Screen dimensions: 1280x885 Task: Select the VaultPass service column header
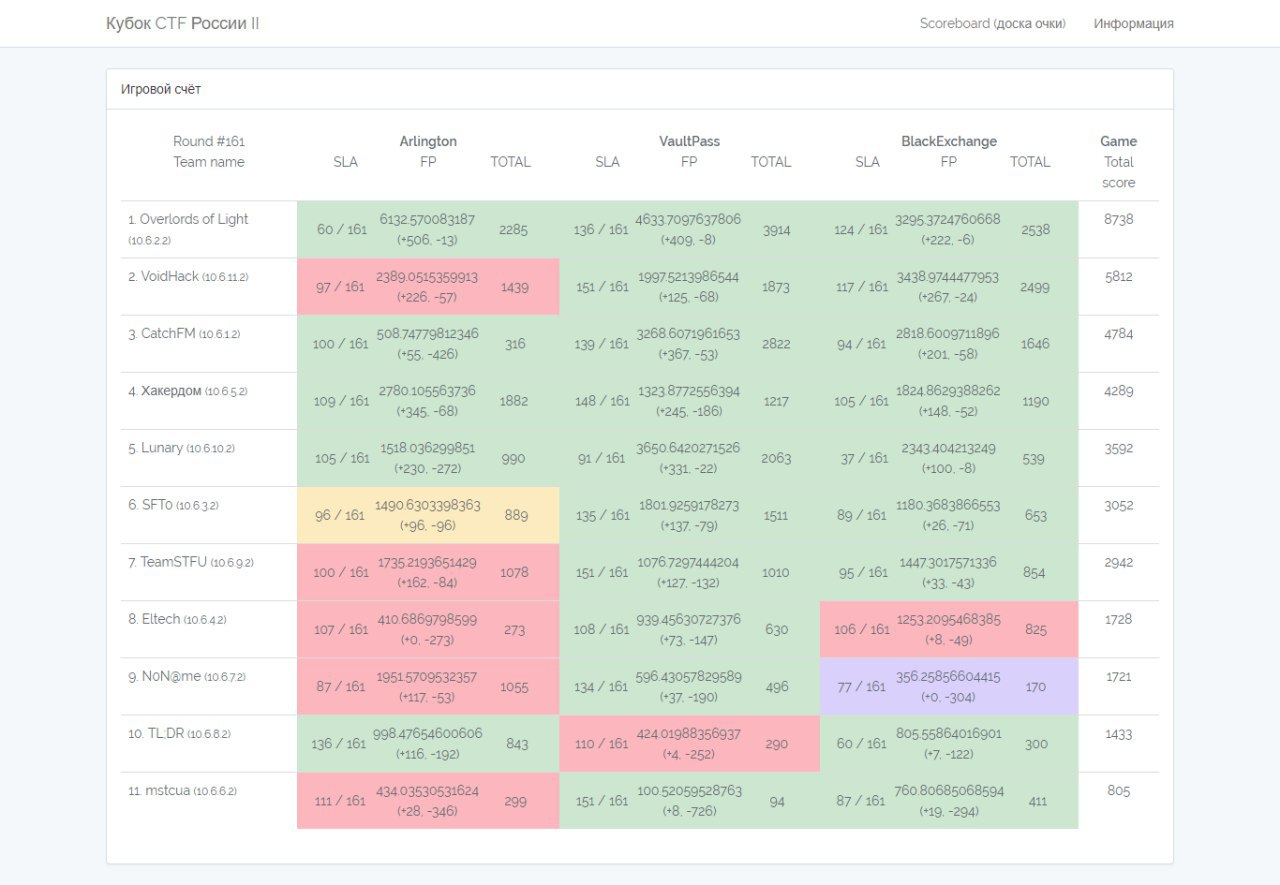coord(689,141)
